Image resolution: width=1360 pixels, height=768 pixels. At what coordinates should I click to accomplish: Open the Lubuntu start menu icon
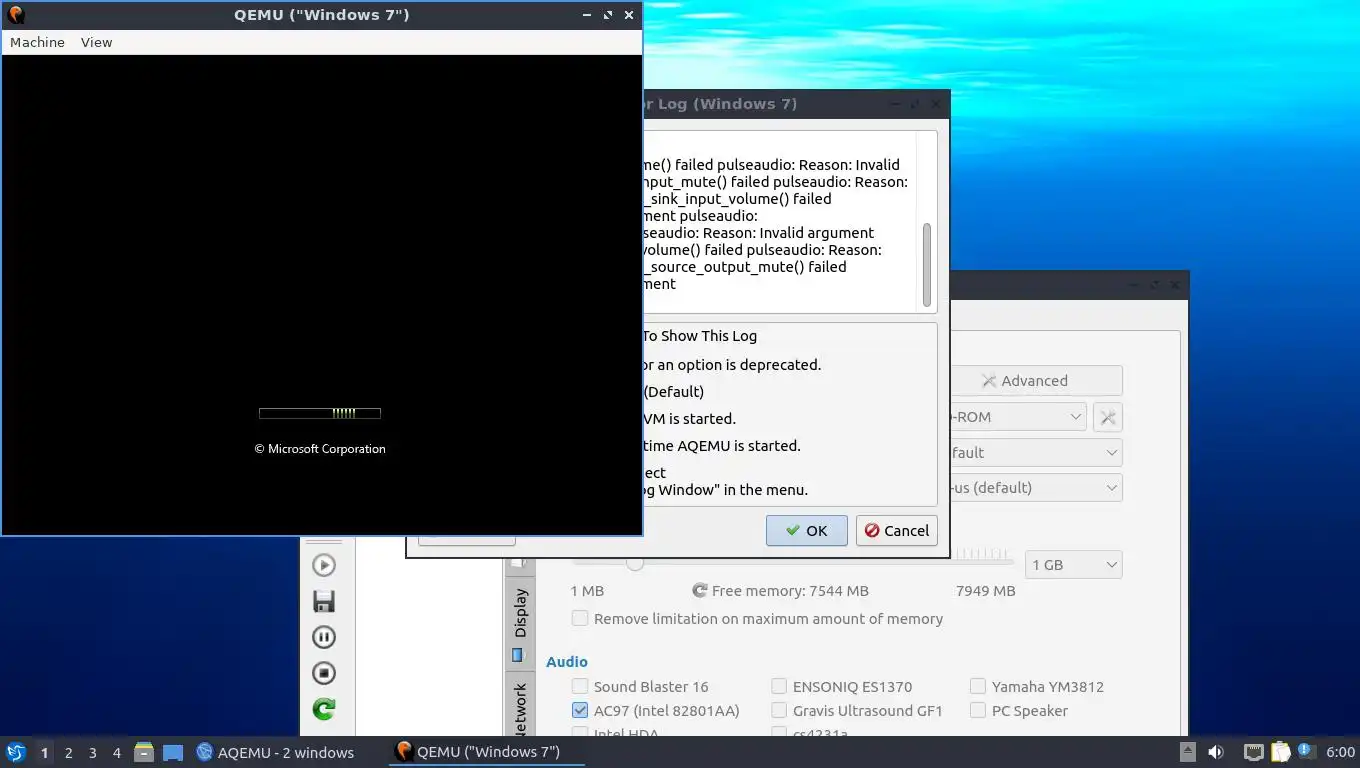(x=15, y=752)
